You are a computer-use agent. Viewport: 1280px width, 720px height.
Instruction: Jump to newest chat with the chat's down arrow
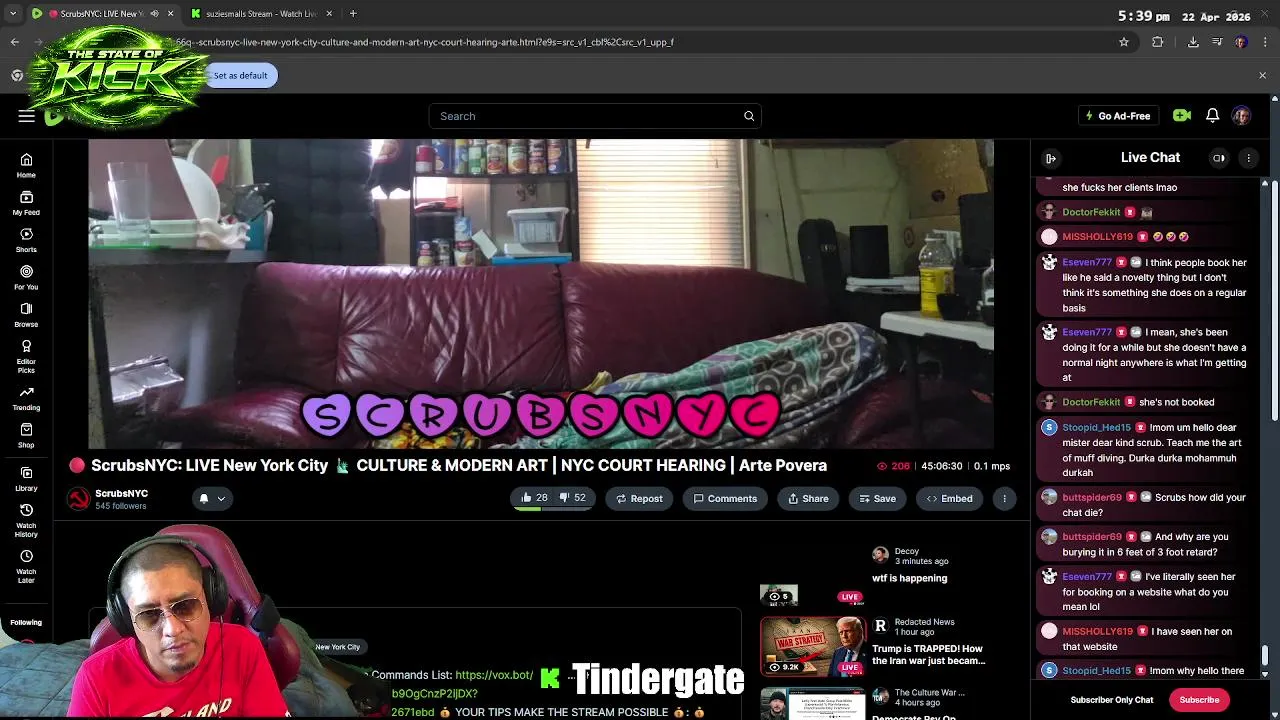[1265, 675]
